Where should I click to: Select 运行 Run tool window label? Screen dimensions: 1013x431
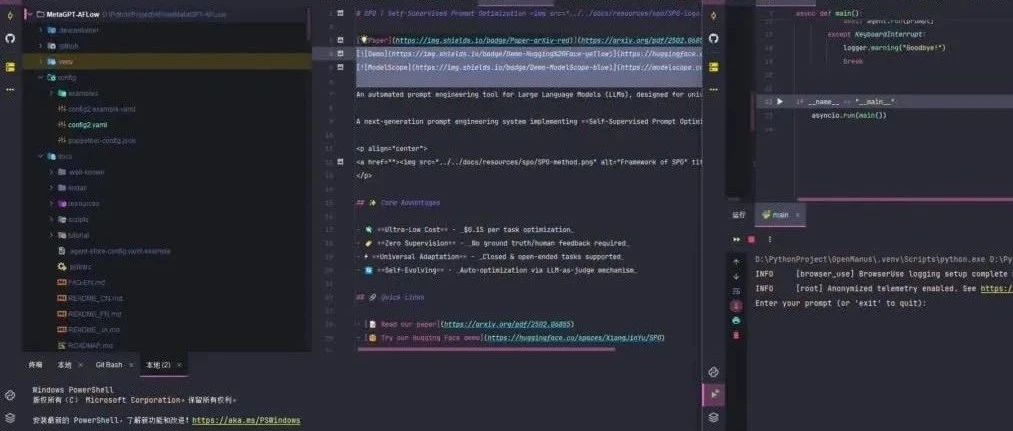[x=739, y=215]
